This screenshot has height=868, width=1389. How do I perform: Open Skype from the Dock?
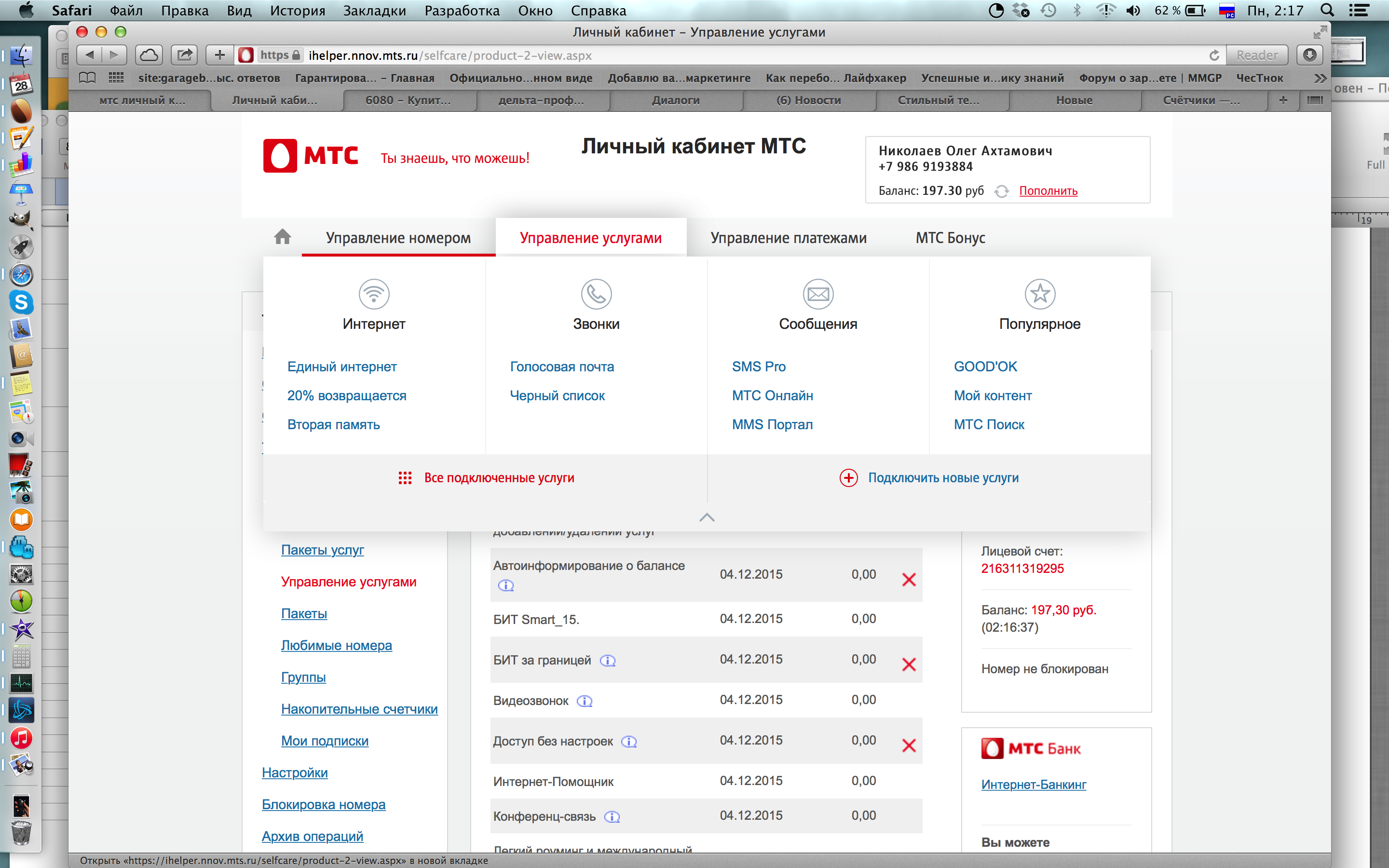(x=21, y=302)
